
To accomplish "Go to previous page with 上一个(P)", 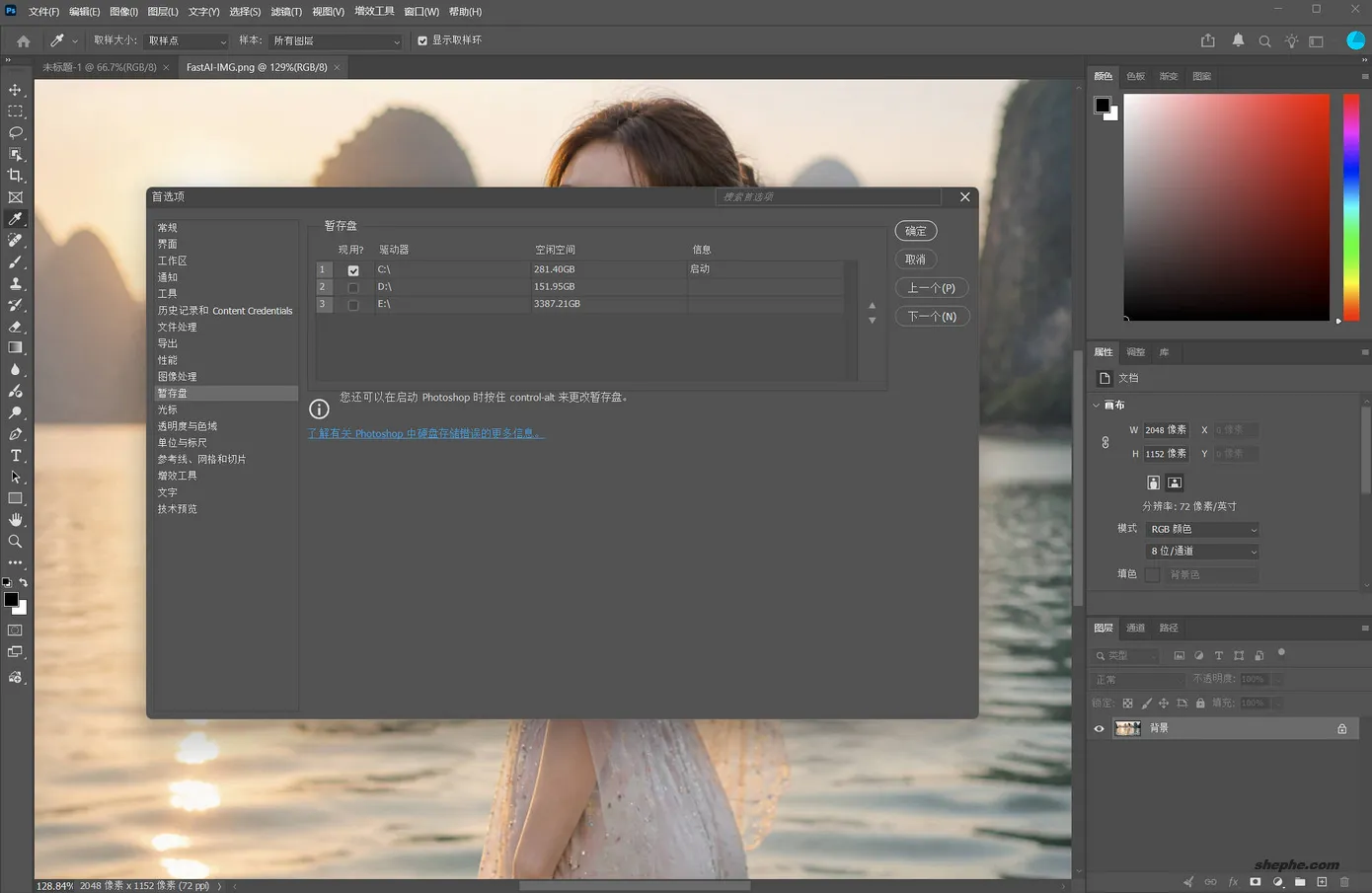I will [x=932, y=288].
